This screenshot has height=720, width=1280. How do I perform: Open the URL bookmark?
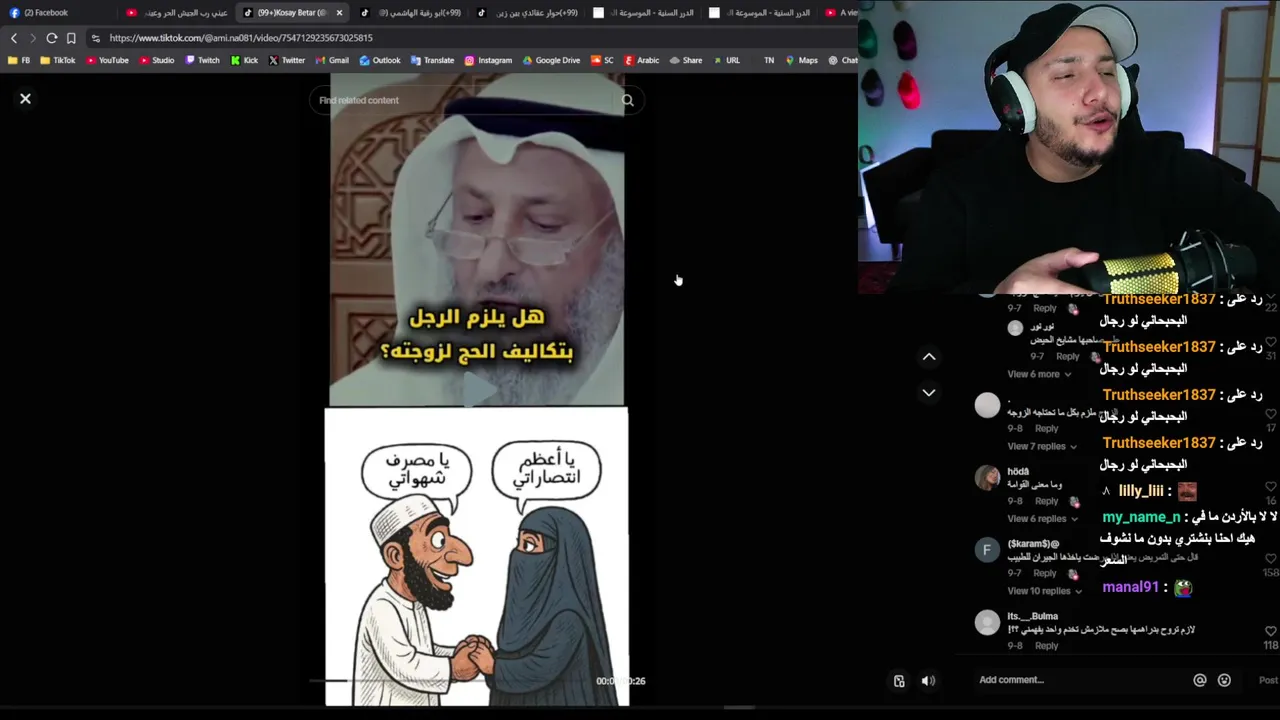[726, 60]
